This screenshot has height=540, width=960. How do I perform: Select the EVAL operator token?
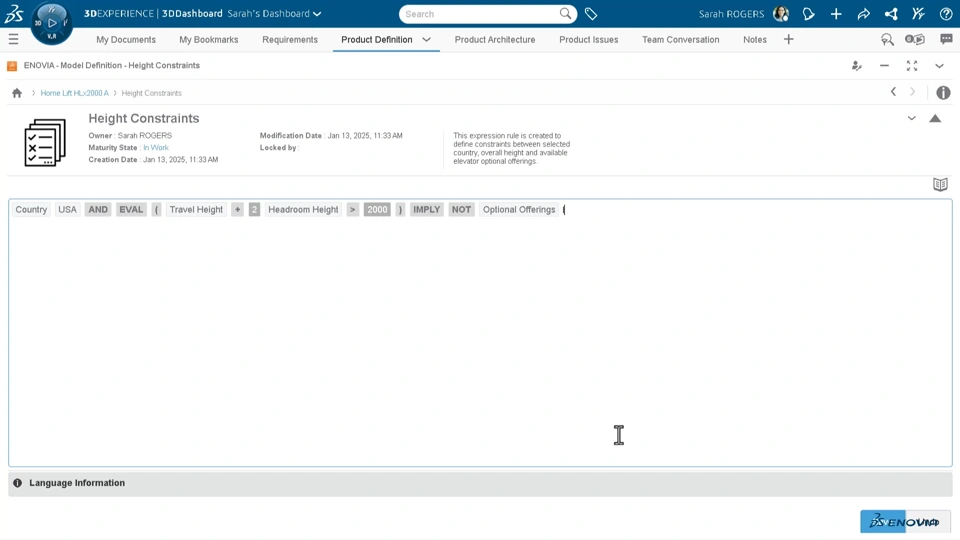131,209
